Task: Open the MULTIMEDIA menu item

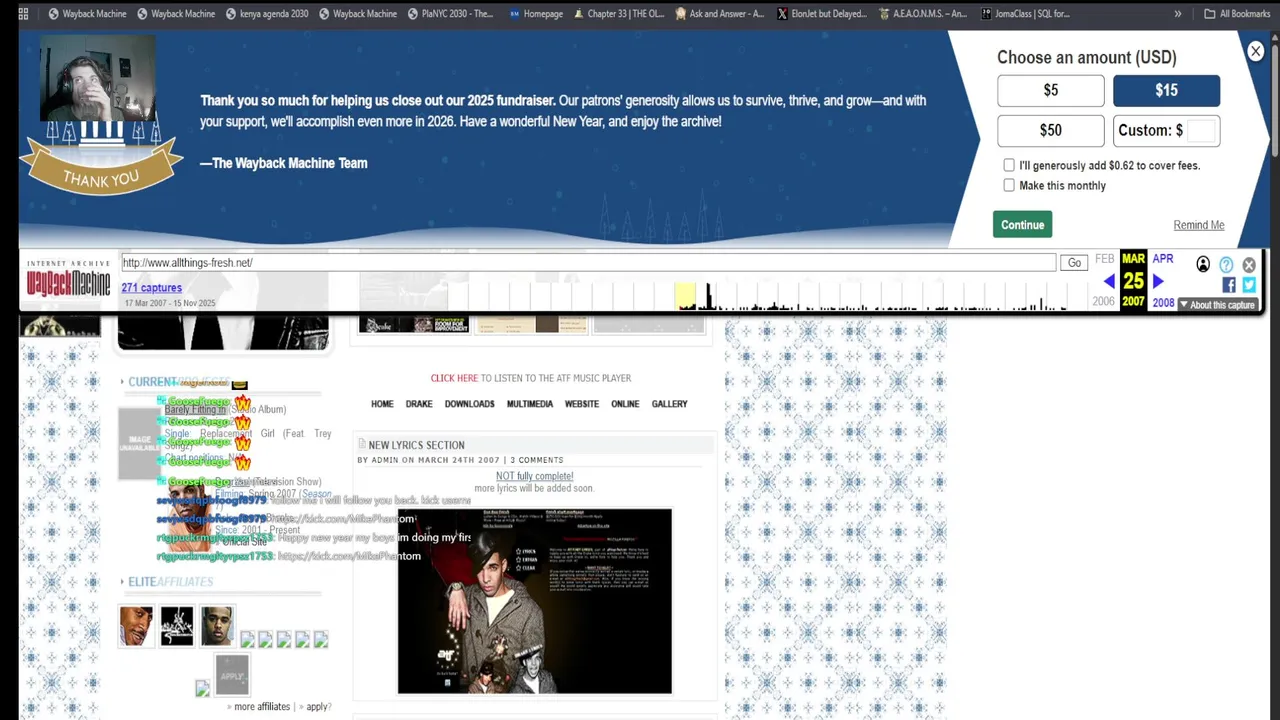Action: pyautogui.click(x=529, y=404)
